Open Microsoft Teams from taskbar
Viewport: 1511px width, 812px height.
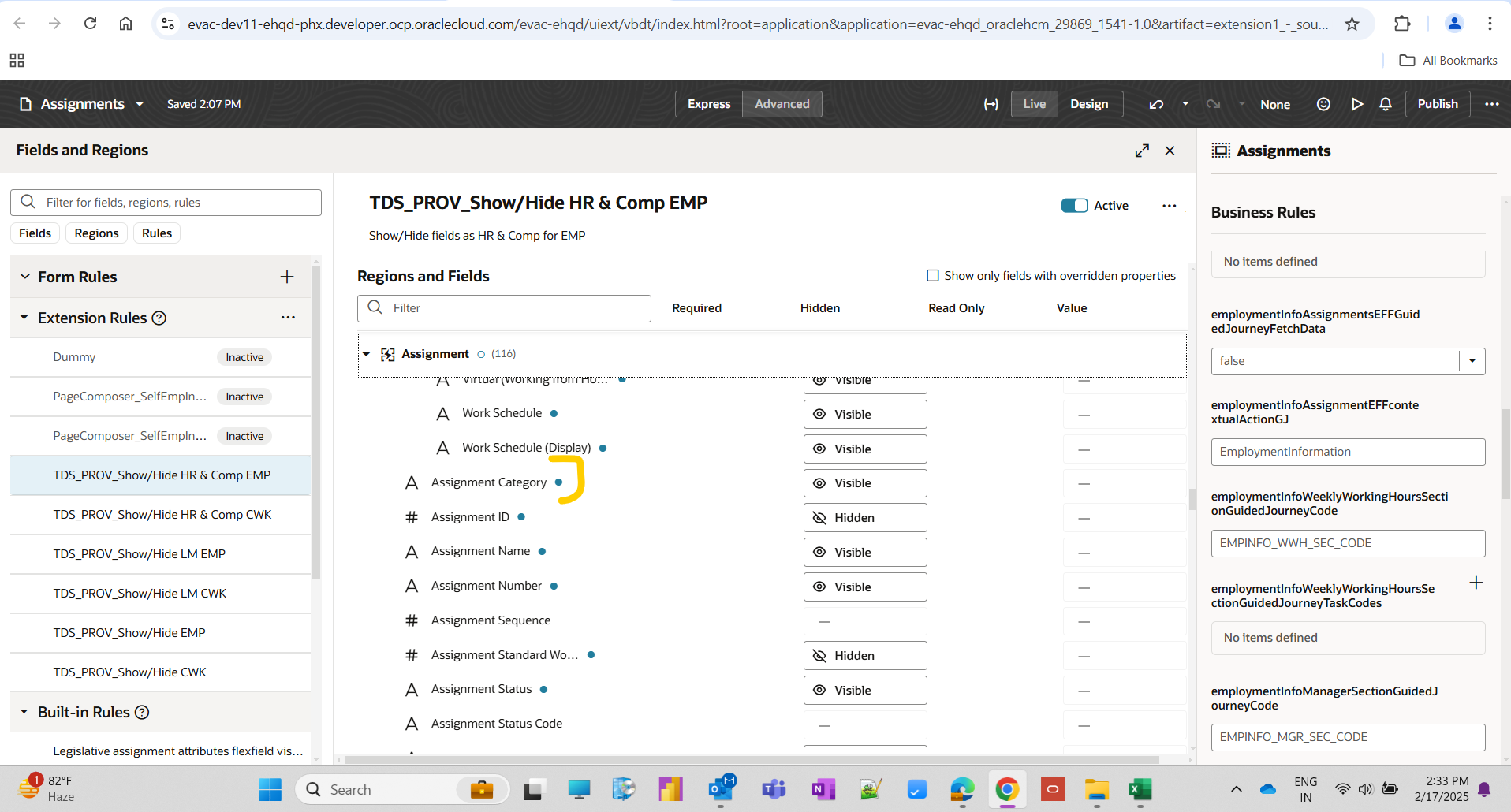click(x=774, y=789)
